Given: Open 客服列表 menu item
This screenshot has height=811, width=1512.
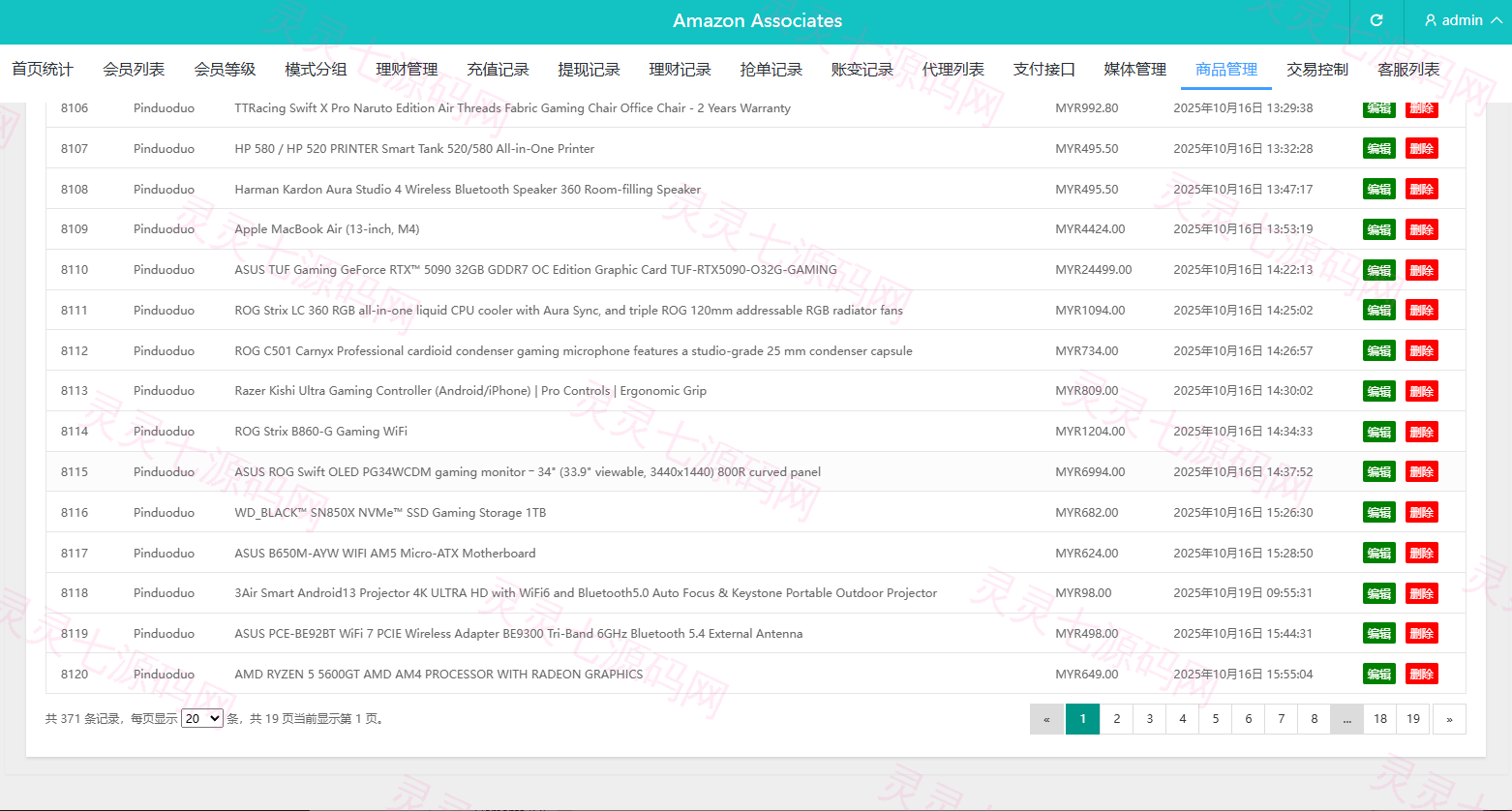Looking at the screenshot, I should click(1408, 69).
